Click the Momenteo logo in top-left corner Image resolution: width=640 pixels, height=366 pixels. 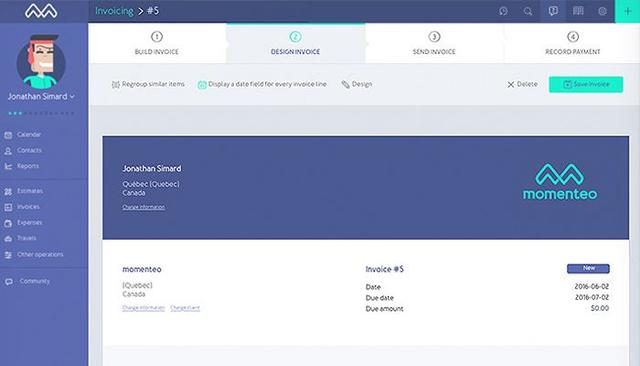pos(41,11)
